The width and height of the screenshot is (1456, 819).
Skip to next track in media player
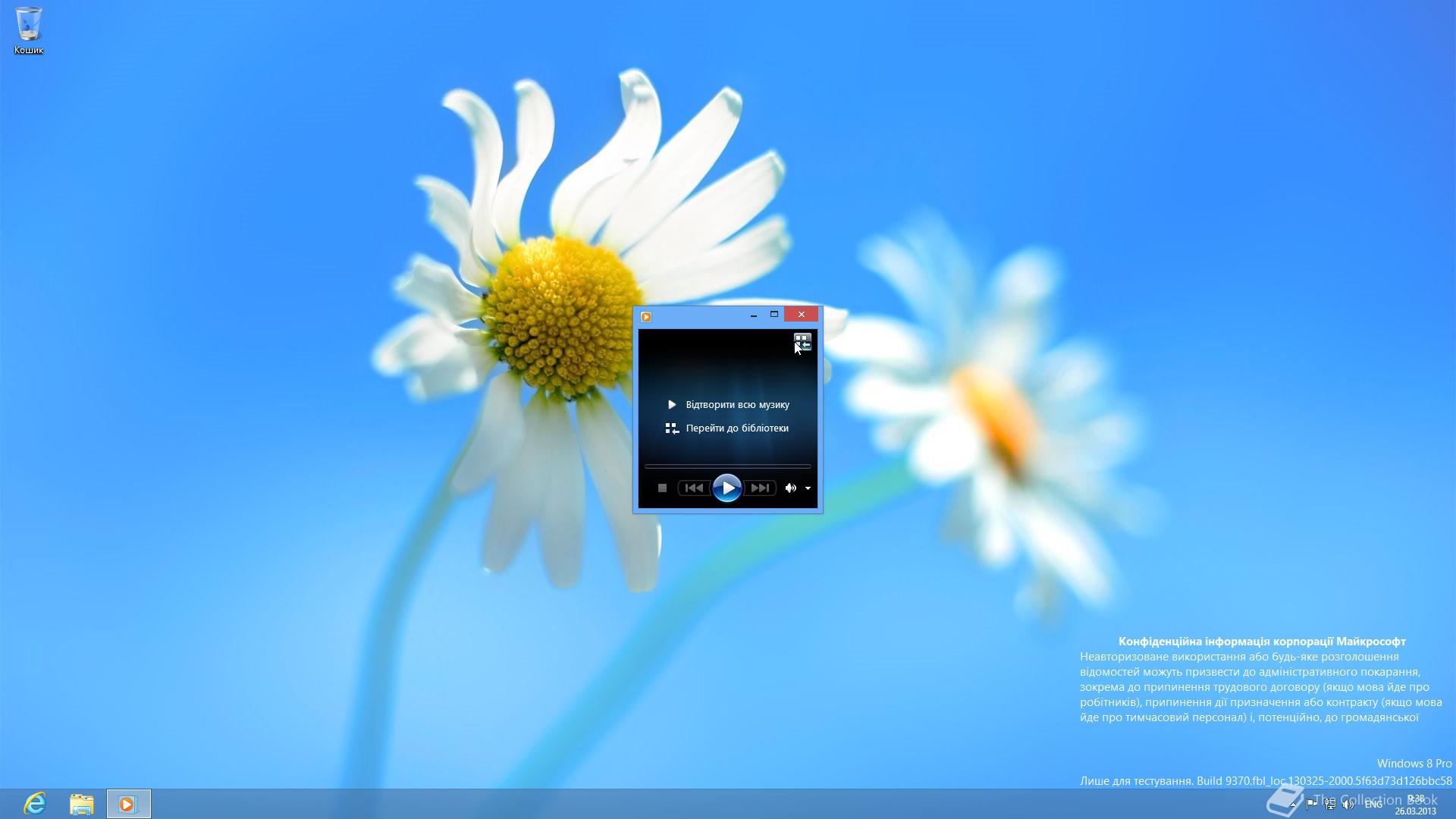(x=760, y=488)
